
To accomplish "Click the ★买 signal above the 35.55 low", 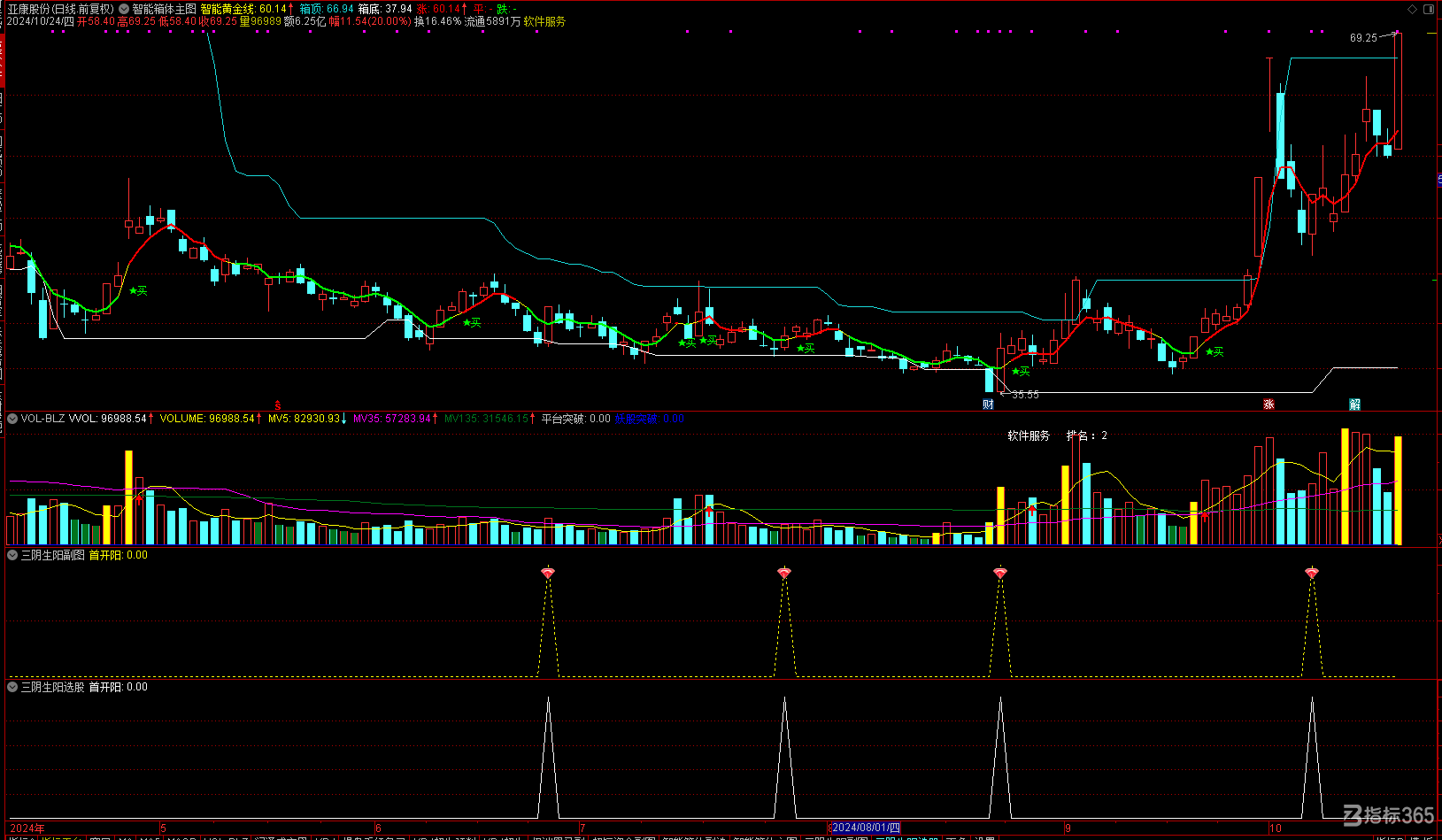I will coord(1021,371).
